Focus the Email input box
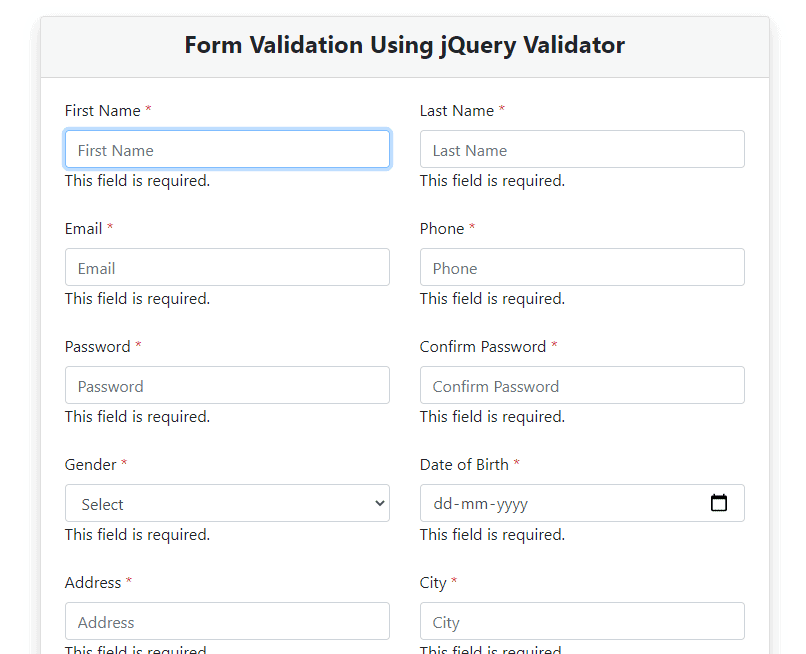This screenshot has width=806, height=654. pyautogui.click(x=227, y=267)
